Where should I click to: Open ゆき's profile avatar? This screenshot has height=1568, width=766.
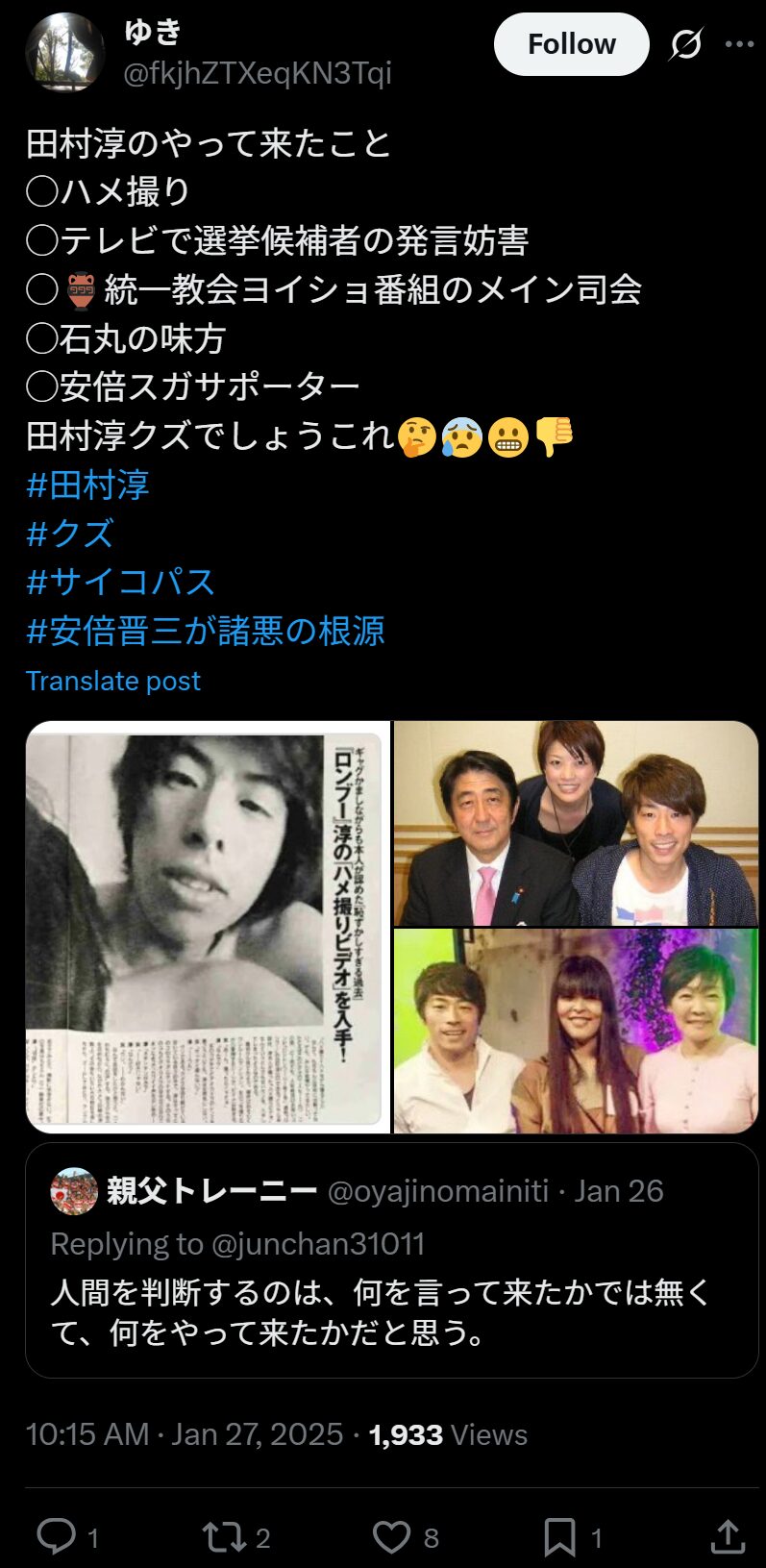64,53
